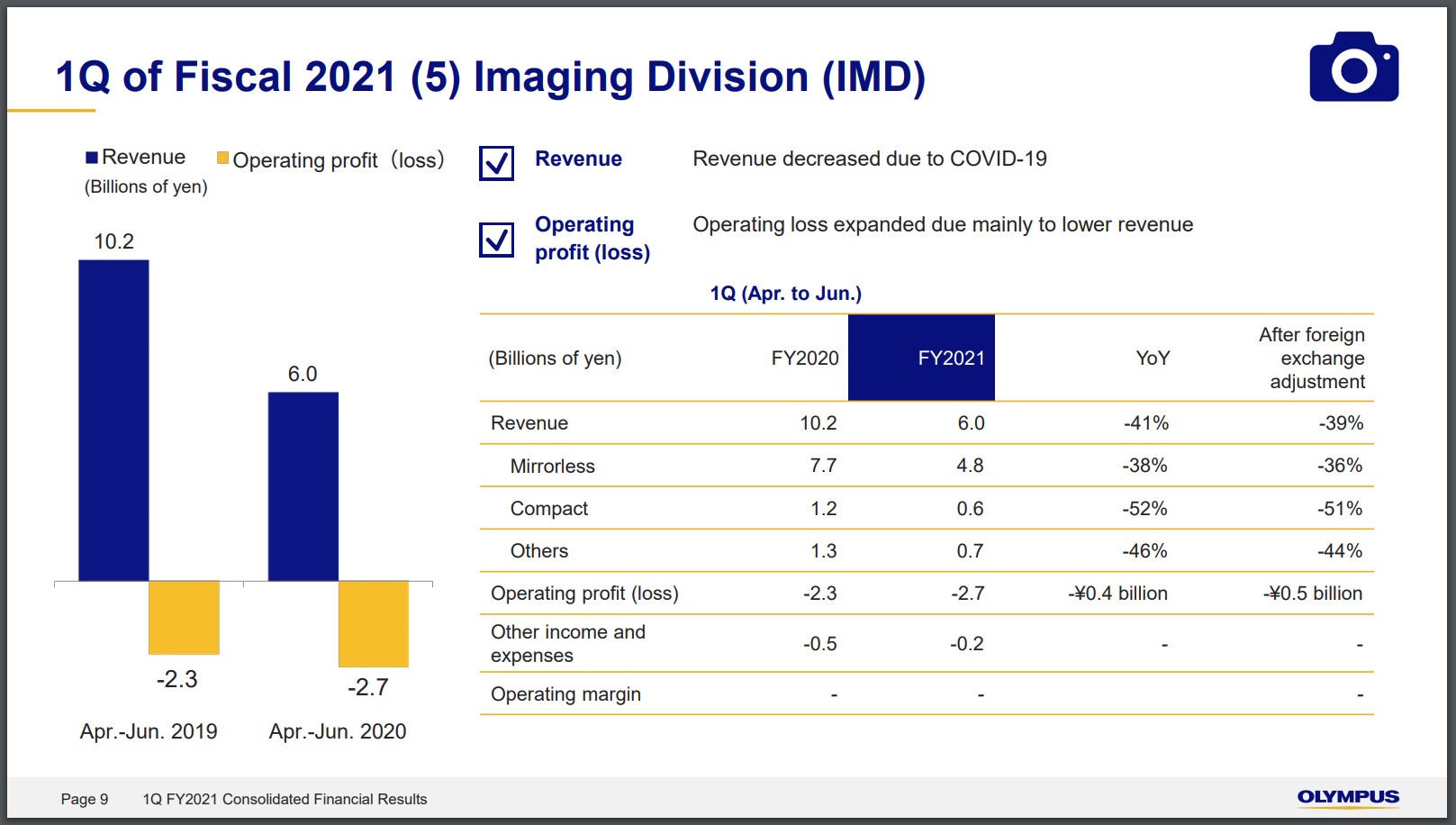
Task: Click the Revenue adjusted value -39%
Action: click(1341, 423)
